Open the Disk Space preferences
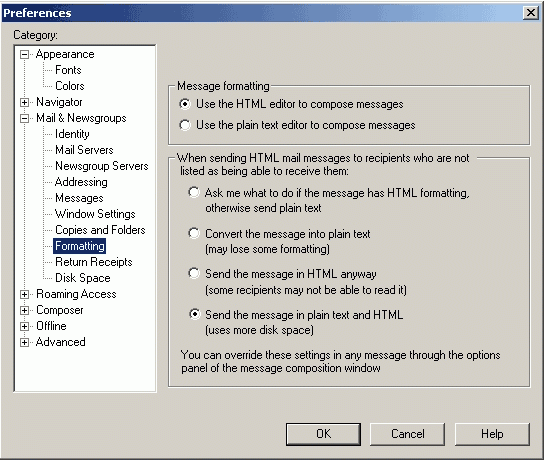Viewport: 544px width, 460px height. (x=83, y=278)
